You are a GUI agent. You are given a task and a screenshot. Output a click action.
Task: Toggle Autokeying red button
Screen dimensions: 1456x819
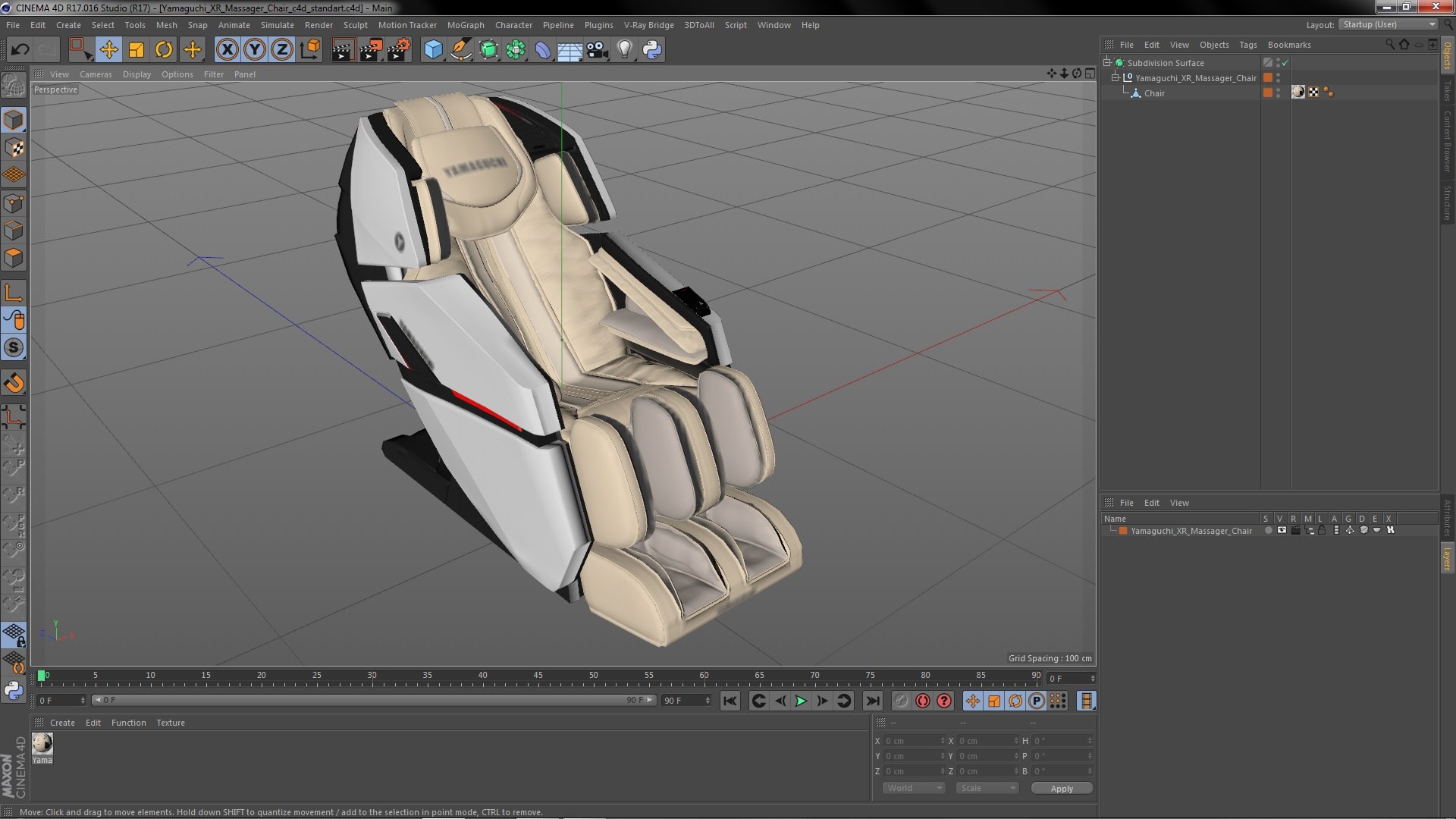click(922, 701)
